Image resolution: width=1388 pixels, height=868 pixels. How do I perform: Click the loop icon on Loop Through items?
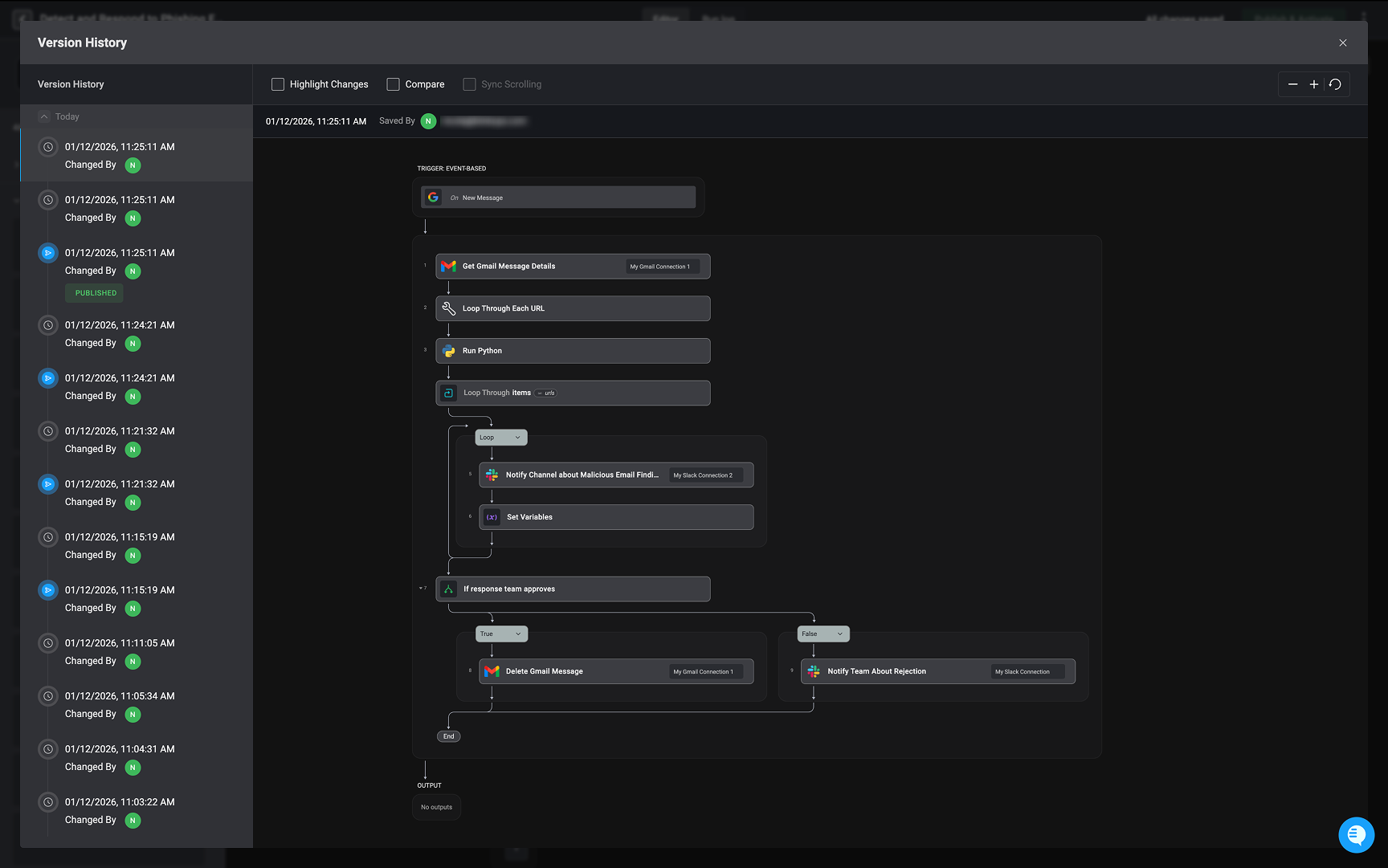[449, 393]
